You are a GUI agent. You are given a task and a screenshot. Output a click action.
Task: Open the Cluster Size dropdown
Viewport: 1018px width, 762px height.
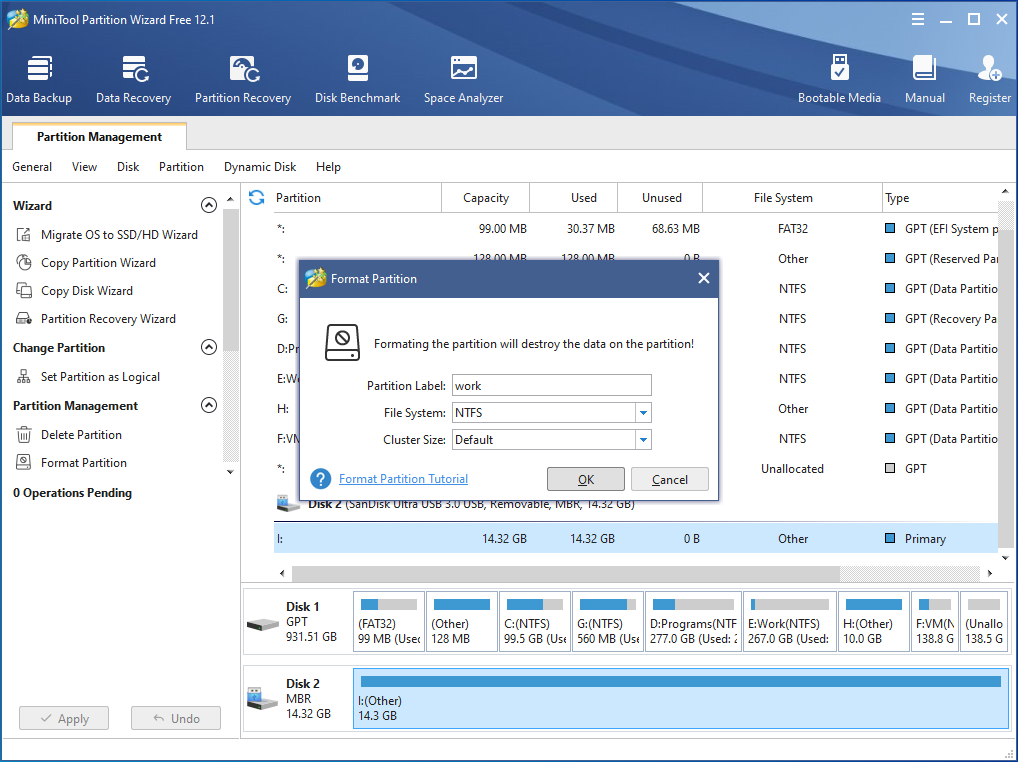click(643, 440)
